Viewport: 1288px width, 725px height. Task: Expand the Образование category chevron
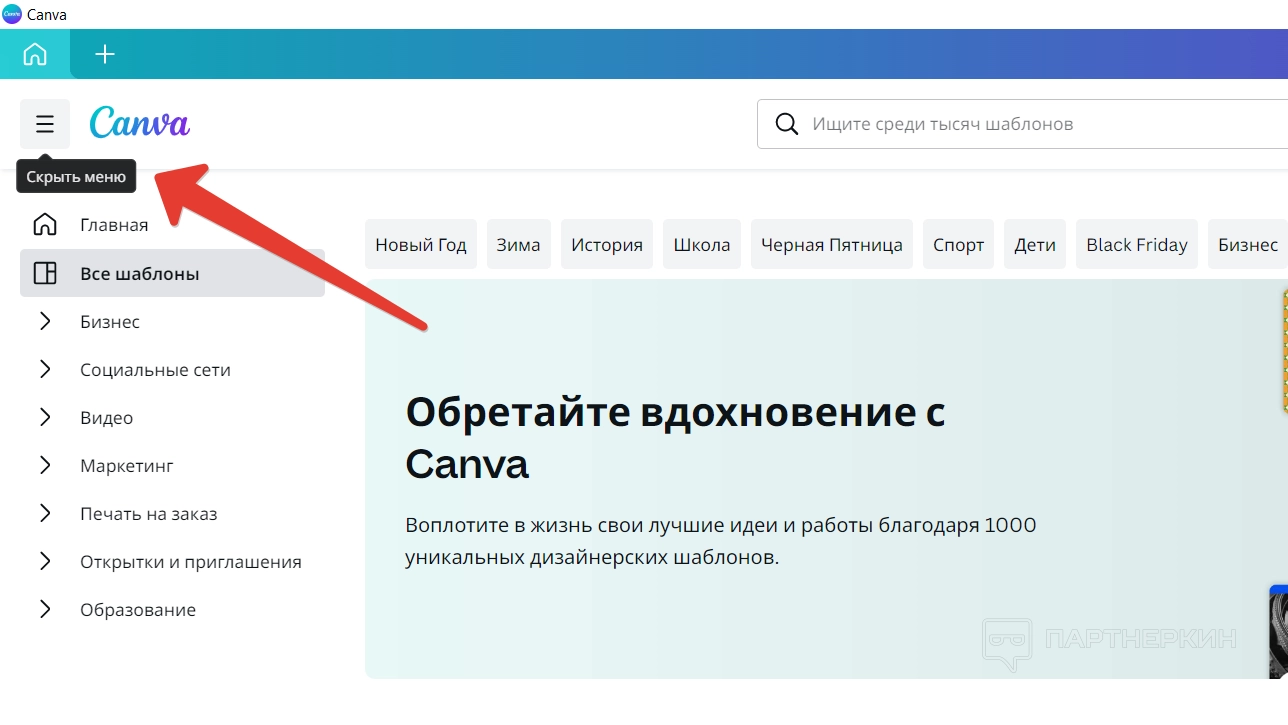coord(45,609)
